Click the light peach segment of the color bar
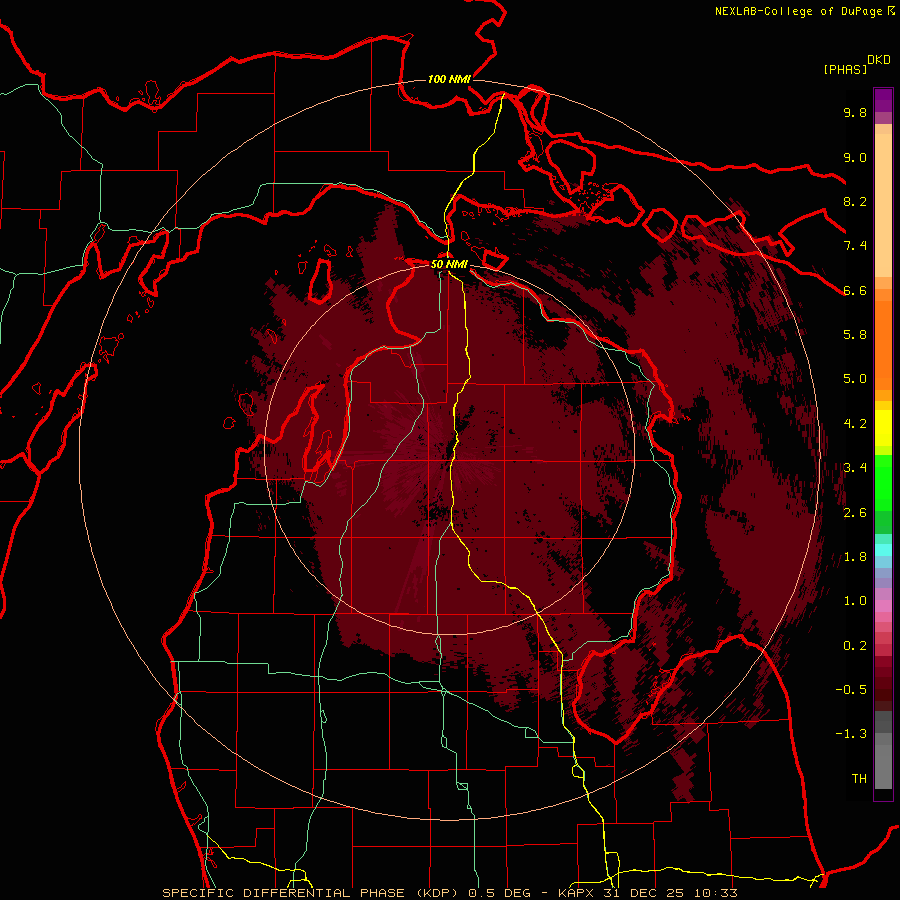900x900 pixels. click(883, 205)
